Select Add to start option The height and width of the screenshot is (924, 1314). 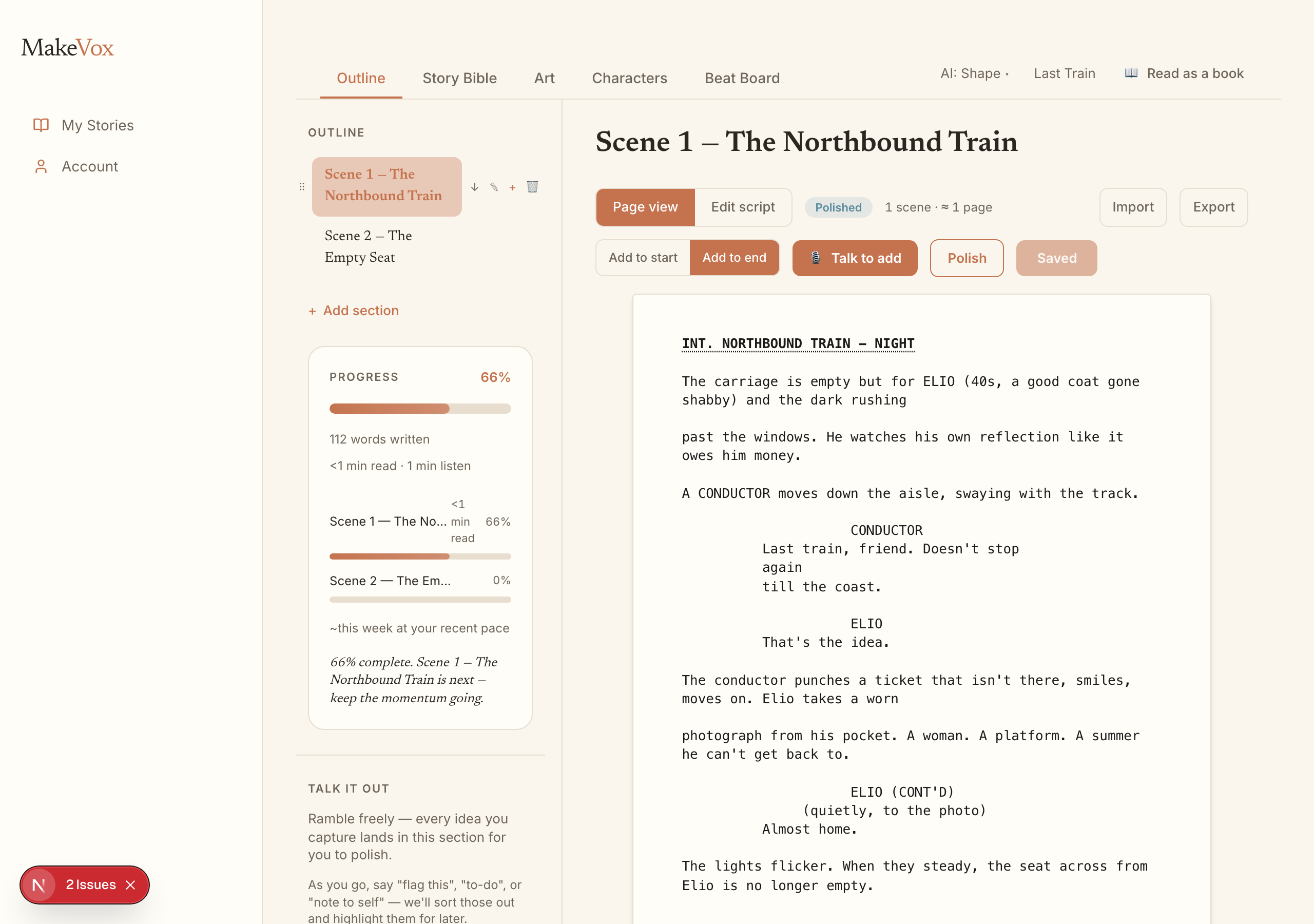(x=643, y=258)
